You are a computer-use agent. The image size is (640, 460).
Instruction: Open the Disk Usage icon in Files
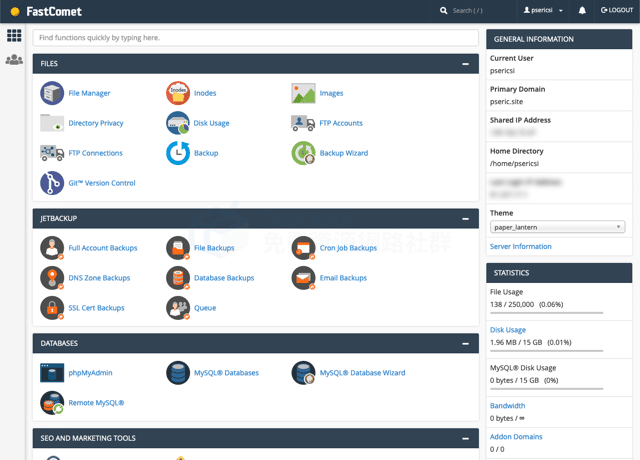(x=178, y=123)
